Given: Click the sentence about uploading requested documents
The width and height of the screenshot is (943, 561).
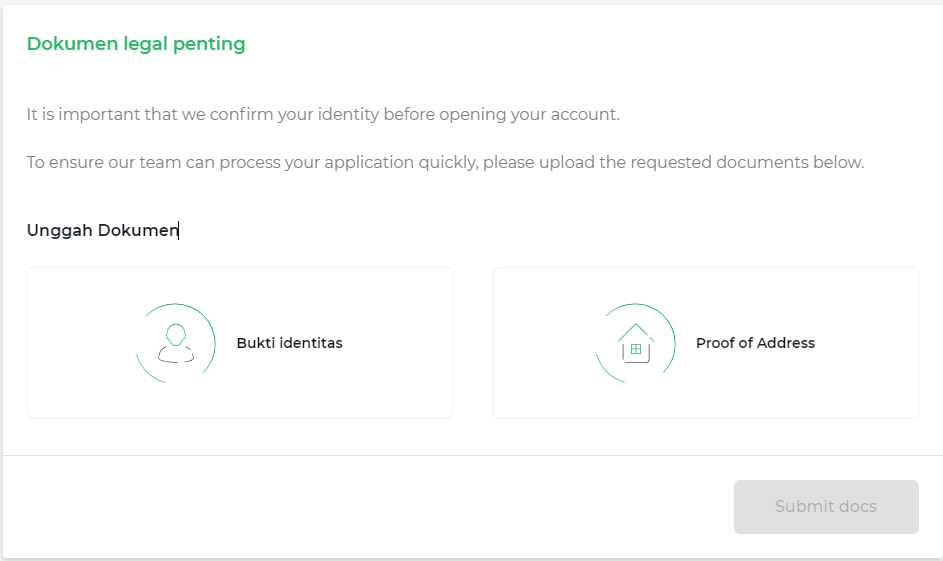Looking at the screenshot, I should [x=445, y=162].
